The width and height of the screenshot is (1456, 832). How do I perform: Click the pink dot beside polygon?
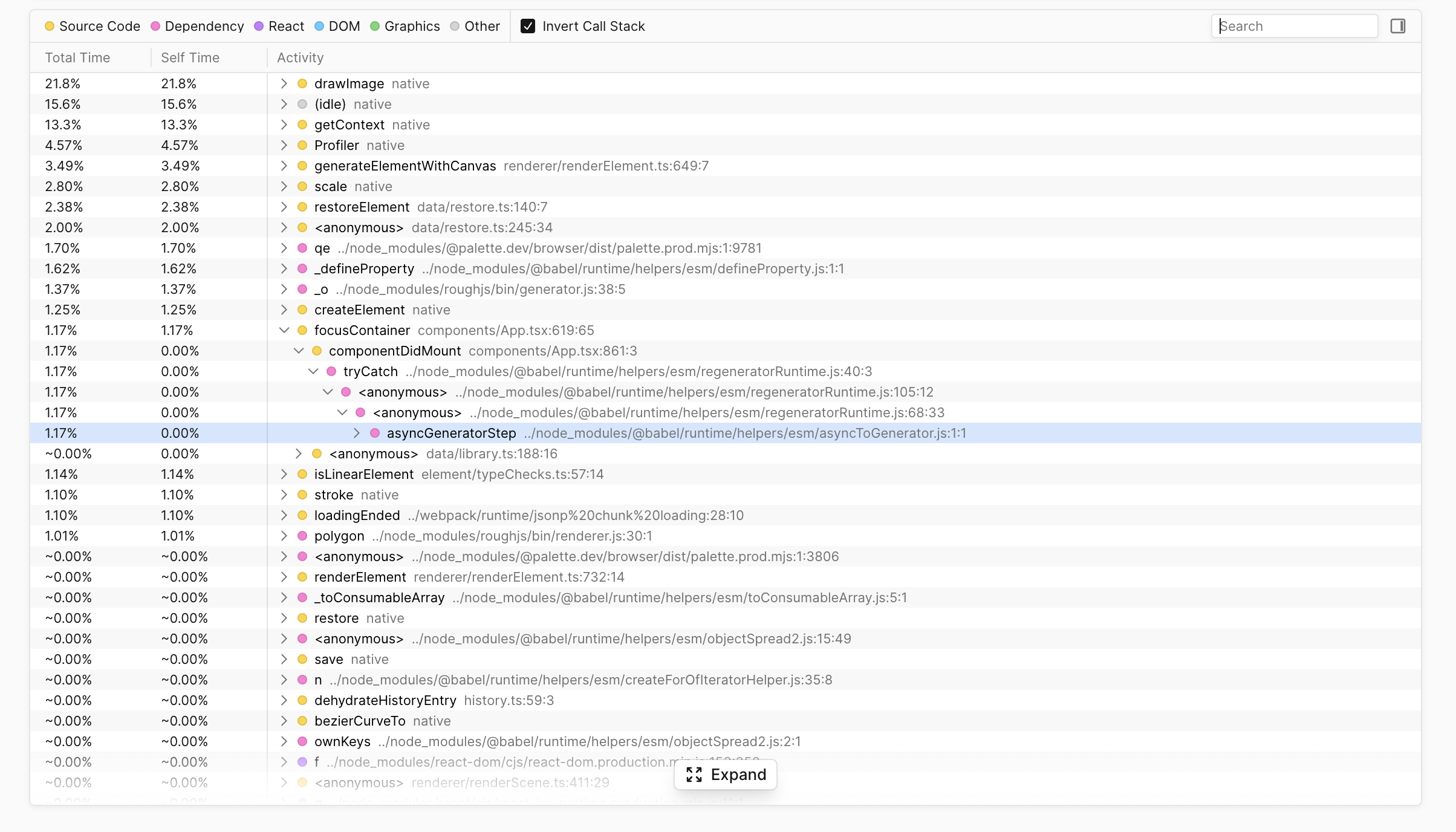coord(302,536)
